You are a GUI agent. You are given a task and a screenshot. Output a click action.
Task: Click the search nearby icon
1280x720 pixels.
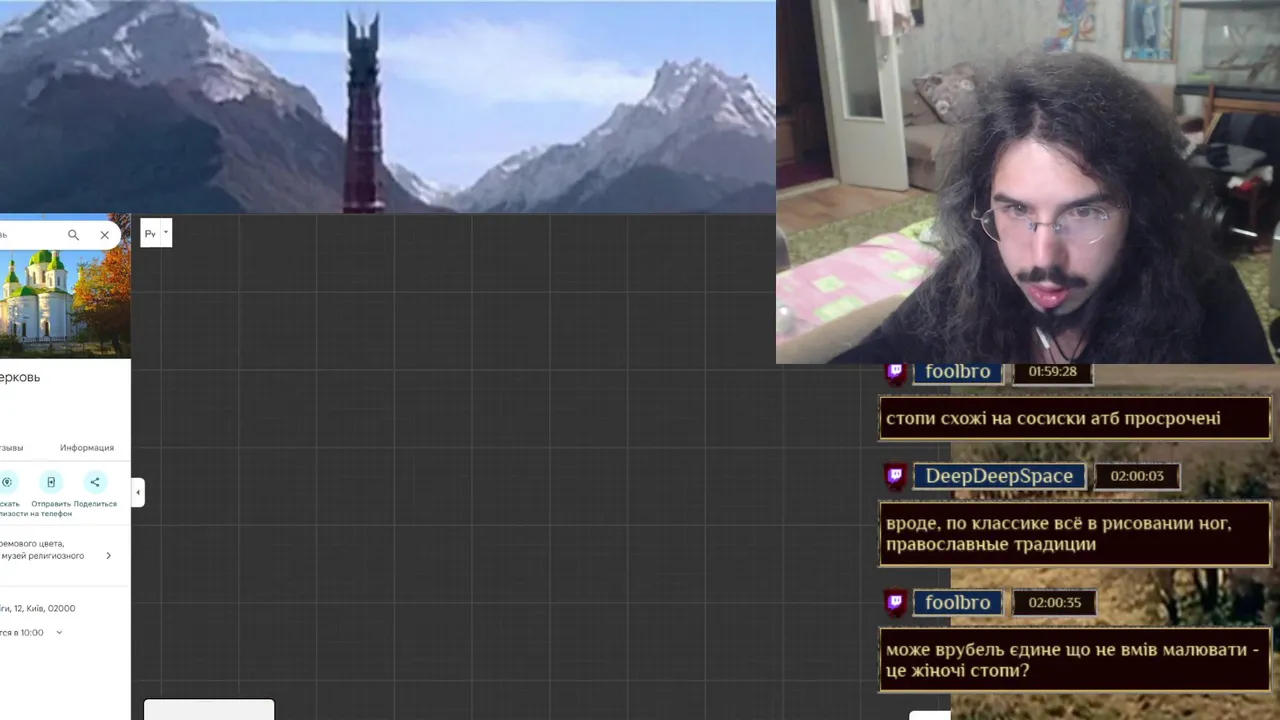8,482
